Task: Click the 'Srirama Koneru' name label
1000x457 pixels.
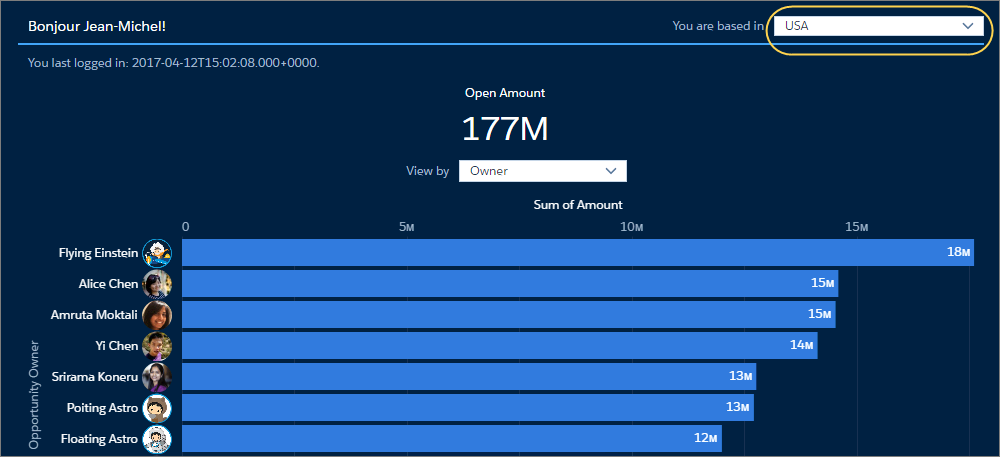Action: point(96,377)
